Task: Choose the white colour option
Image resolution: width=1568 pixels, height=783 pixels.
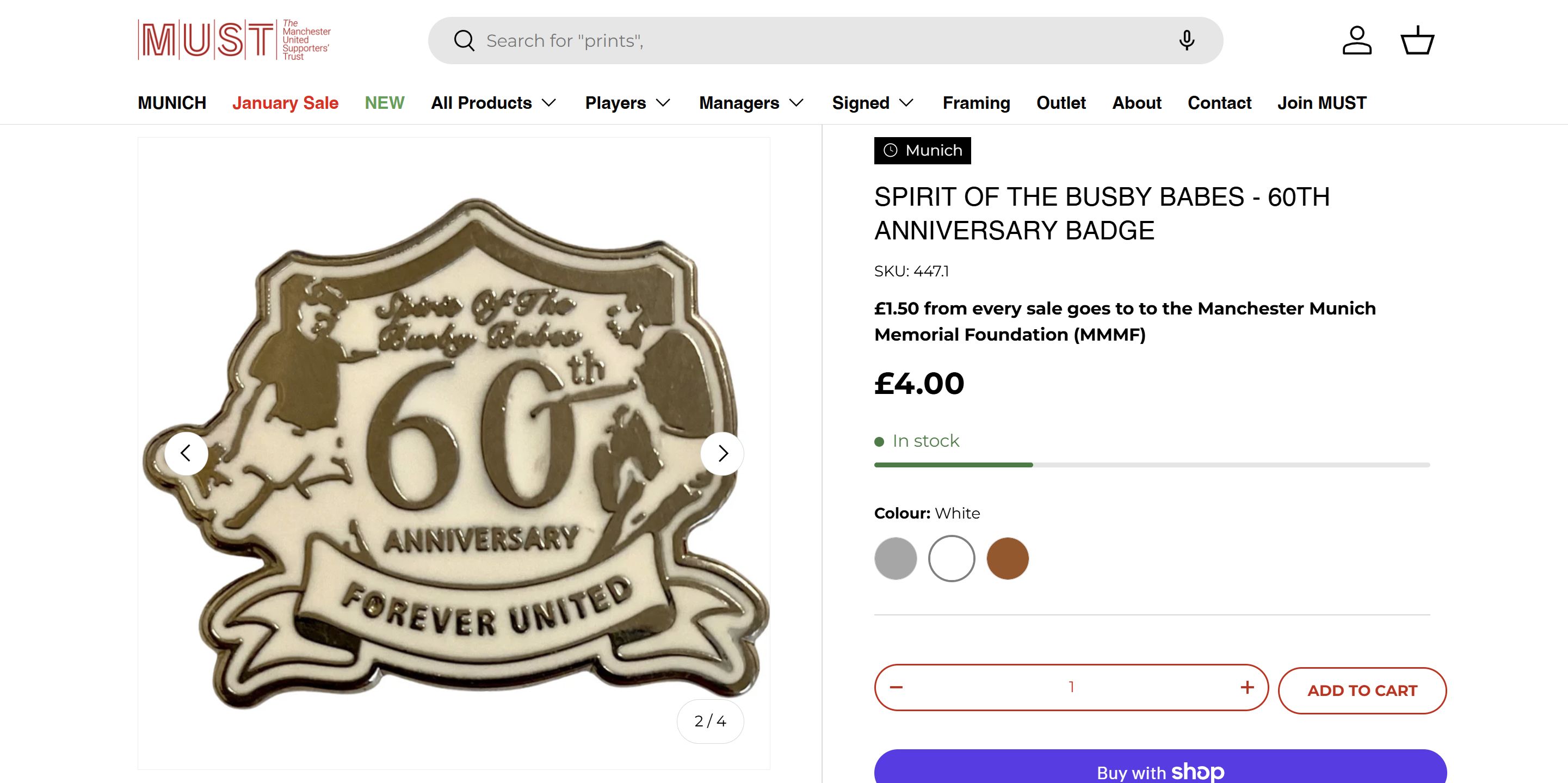Action: (x=952, y=558)
